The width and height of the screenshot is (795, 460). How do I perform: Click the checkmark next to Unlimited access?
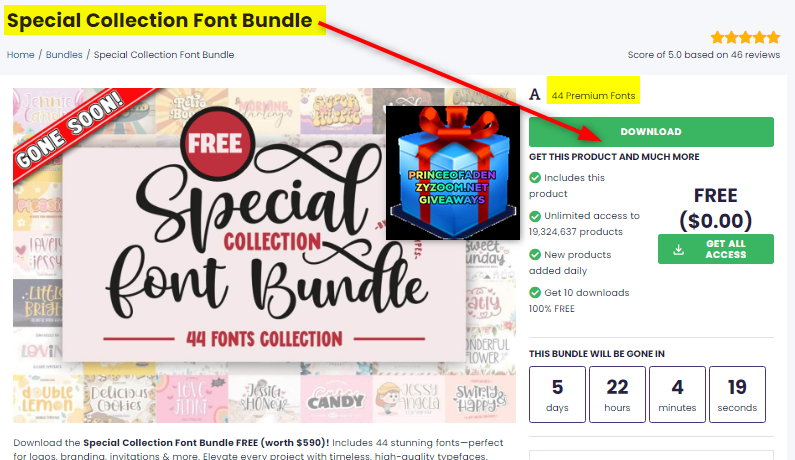[x=535, y=216]
